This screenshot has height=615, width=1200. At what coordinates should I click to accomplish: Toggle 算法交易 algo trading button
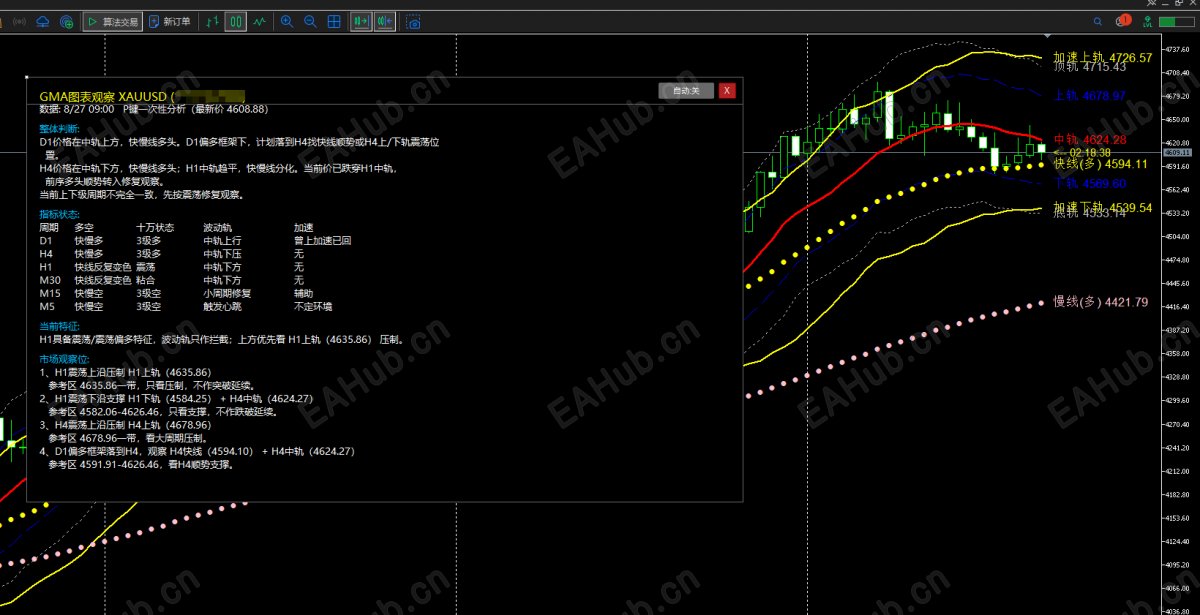tap(113, 21)
